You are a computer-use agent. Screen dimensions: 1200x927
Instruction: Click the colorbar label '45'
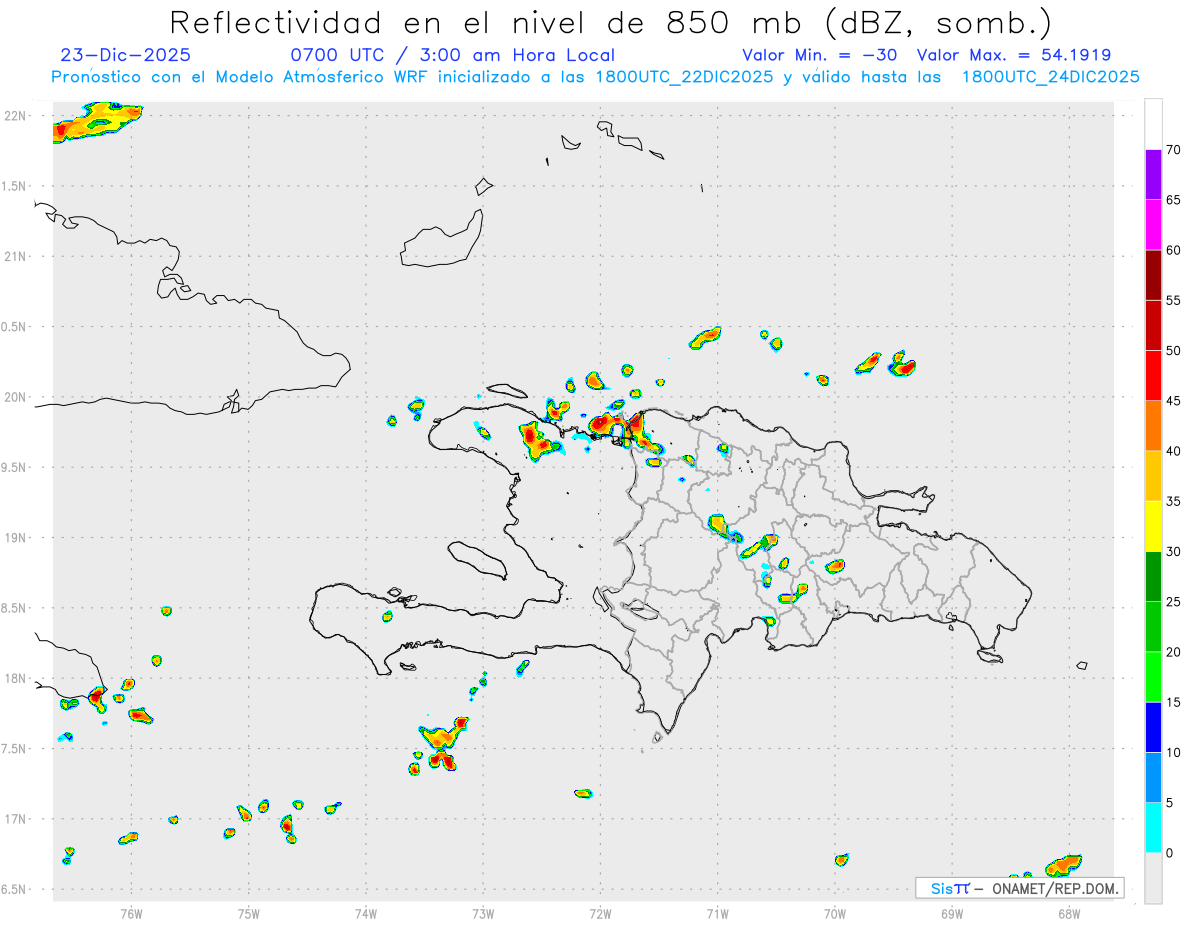[1173, 401]
